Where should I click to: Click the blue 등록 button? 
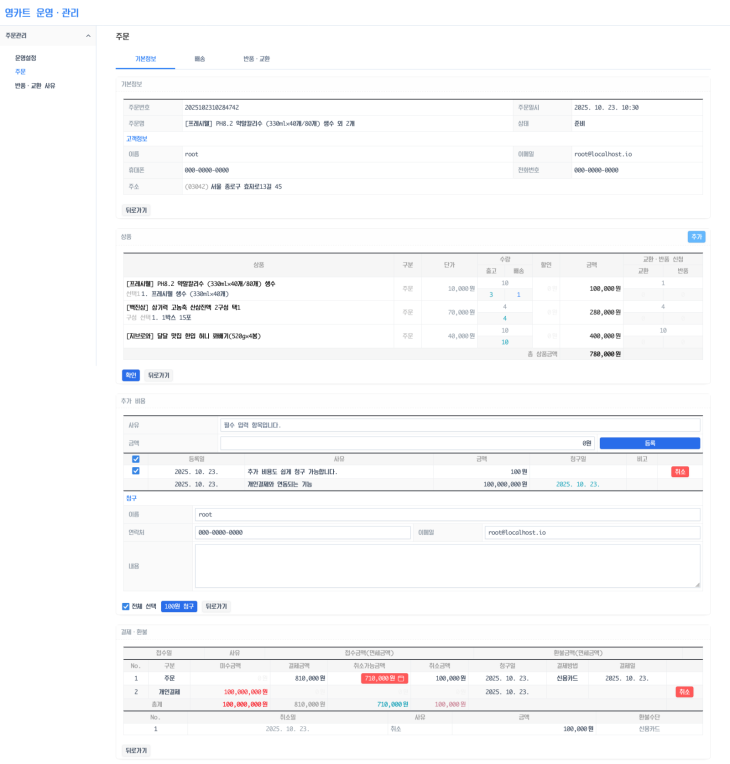(649, 443)
